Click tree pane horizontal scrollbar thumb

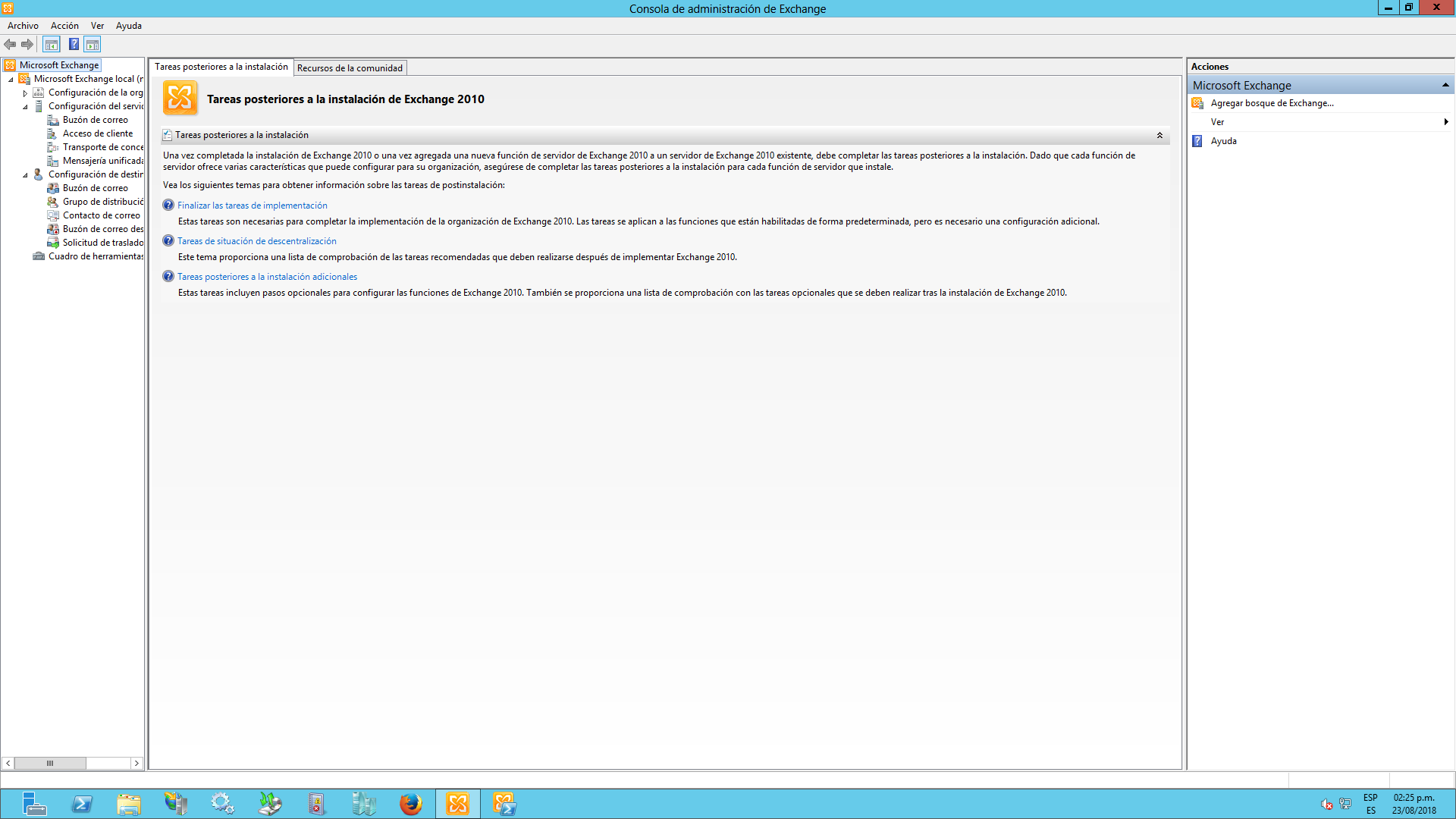50,763
